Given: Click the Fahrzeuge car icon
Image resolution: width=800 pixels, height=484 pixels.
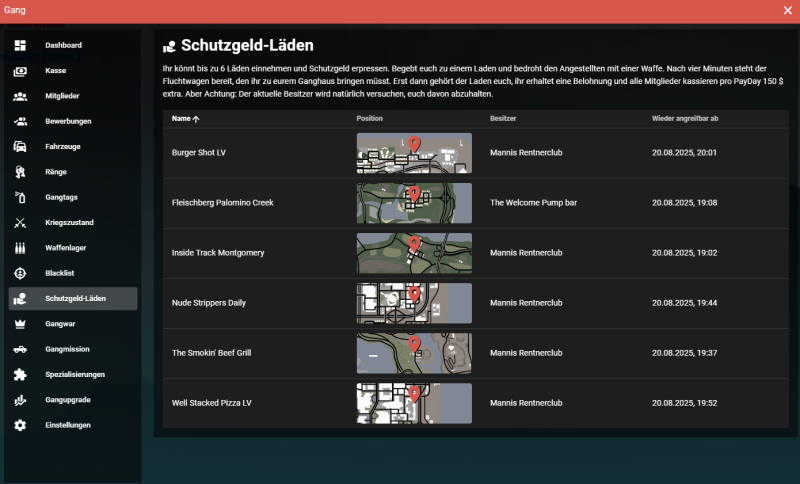Looking at the screenshot, I should coord(20,147).
